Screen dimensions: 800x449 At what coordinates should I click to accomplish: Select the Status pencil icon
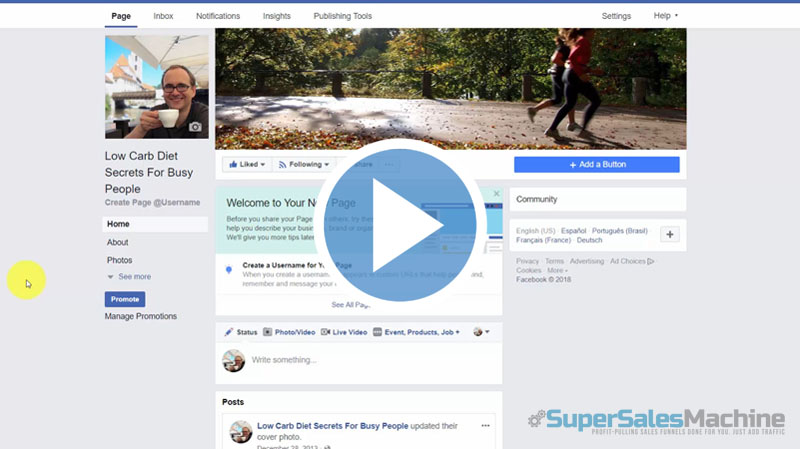(229, 332)
